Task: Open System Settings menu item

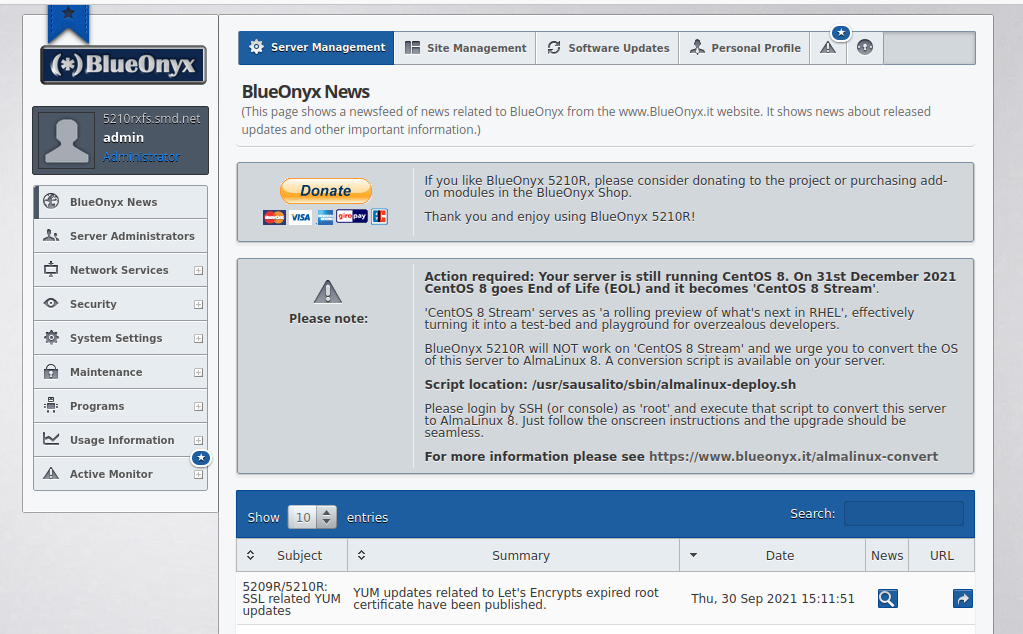Action: [x=121, y=338]
